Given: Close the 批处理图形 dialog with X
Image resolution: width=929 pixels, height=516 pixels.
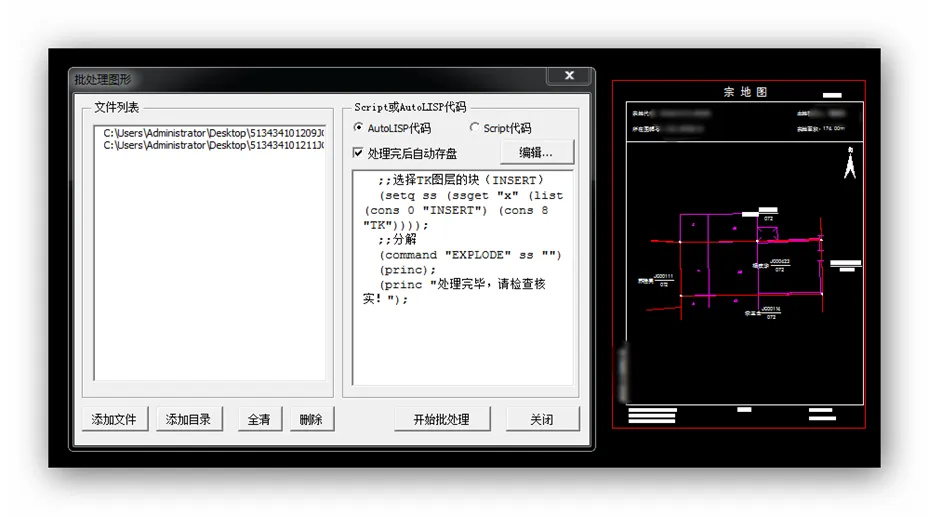Looking at the screenshot, I should [569, 76].
